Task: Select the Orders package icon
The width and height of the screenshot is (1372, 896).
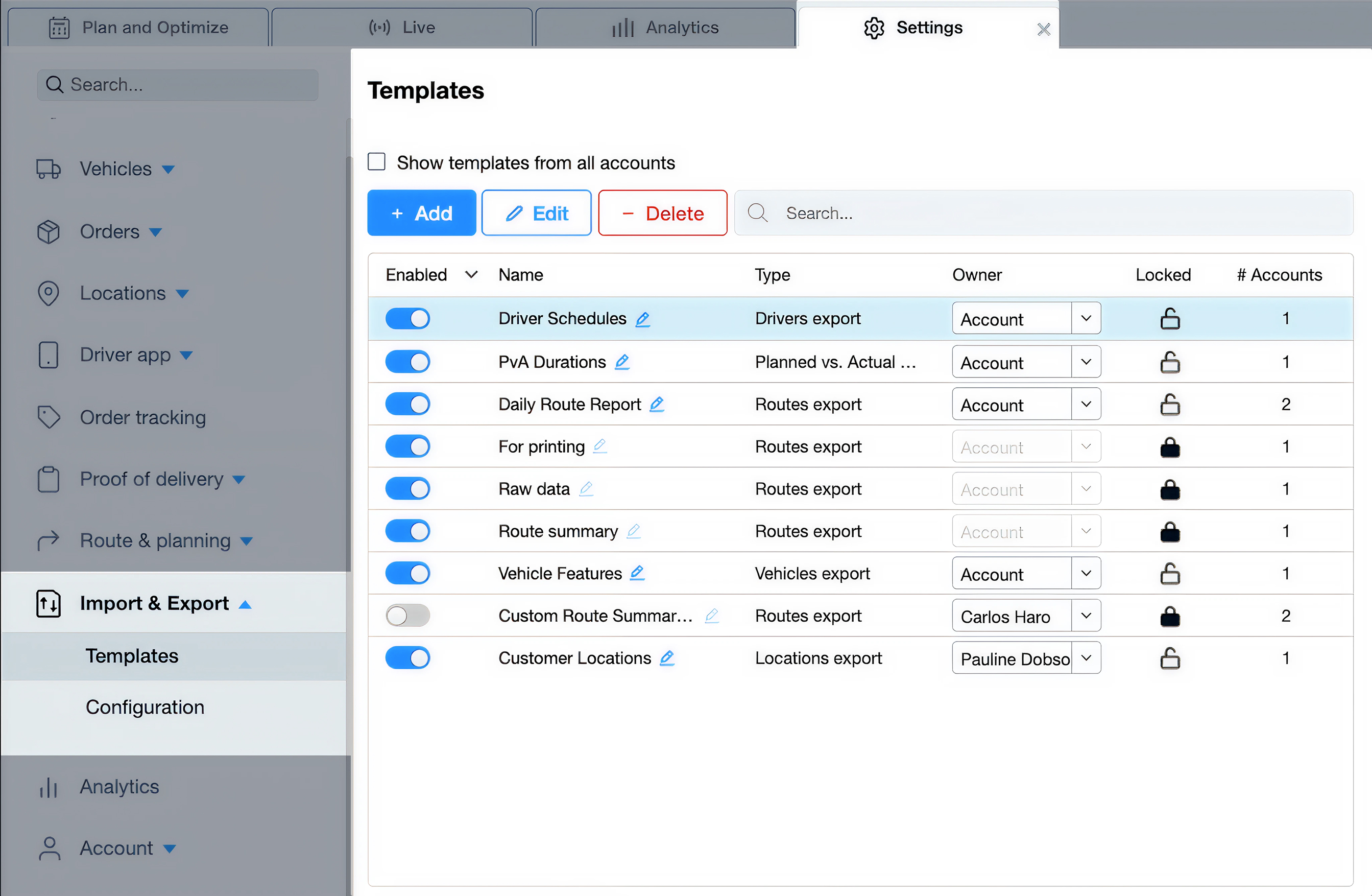Action: (49, 231)
